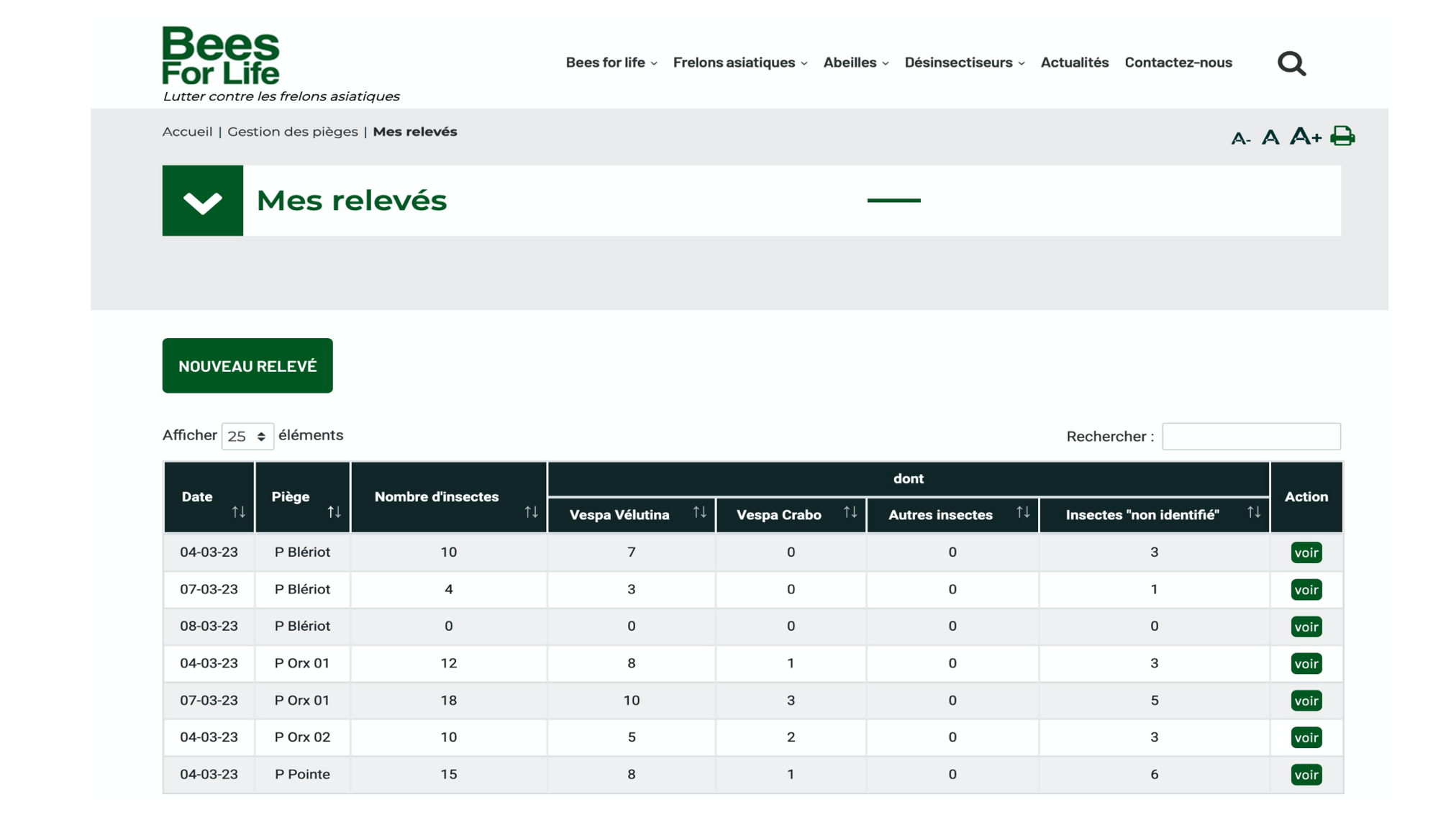
Task: Sort by Vespa Vélutina column arrows
Action: (x=699, y=512)
